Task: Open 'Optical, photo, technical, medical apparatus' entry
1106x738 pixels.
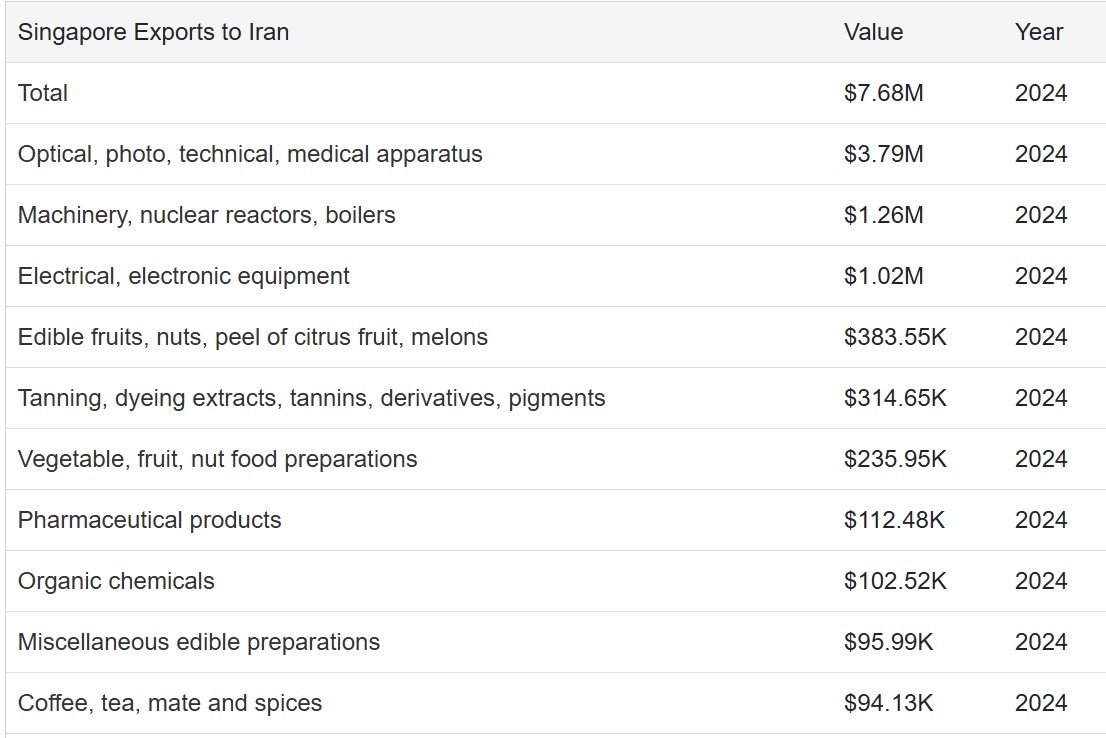Action: pos(250,154)
